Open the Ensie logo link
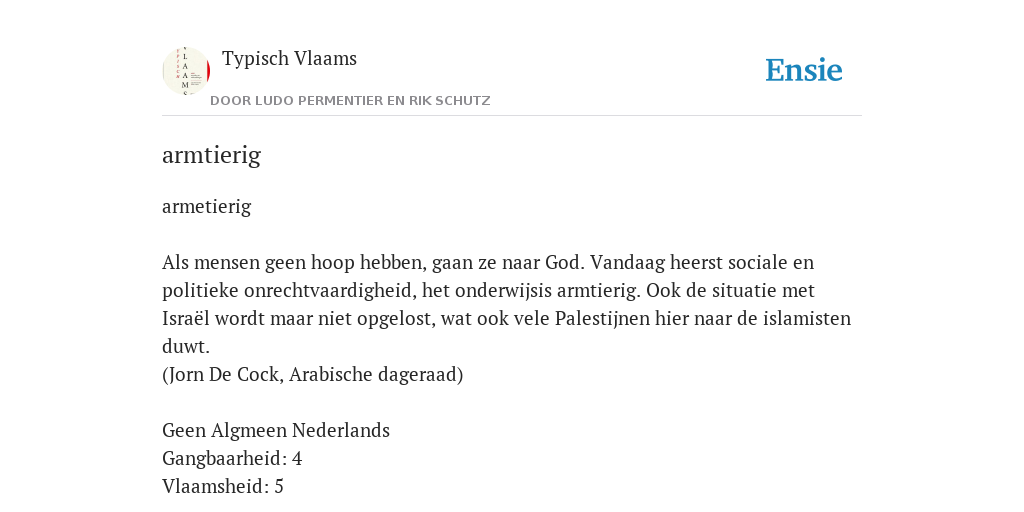Viewport: 1024px width, 512px height. point(804,70)
